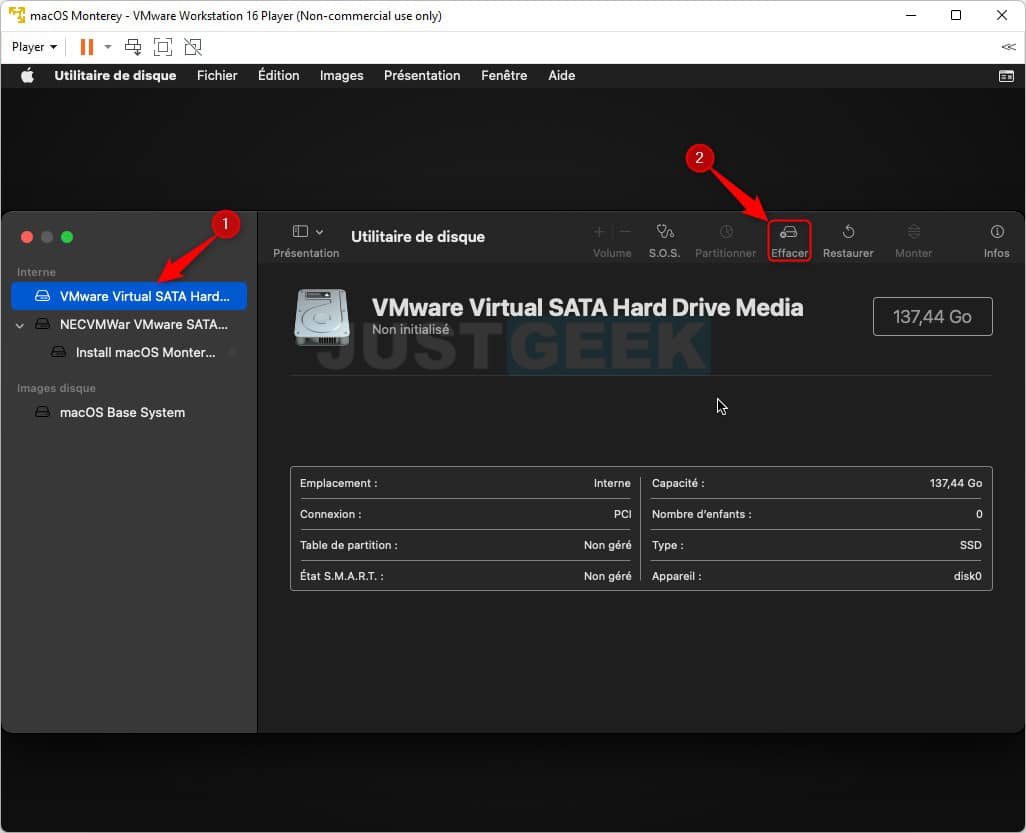Click the Connexion PCI row
This screenshot has width=1026, height=833.
click(465, 514)
